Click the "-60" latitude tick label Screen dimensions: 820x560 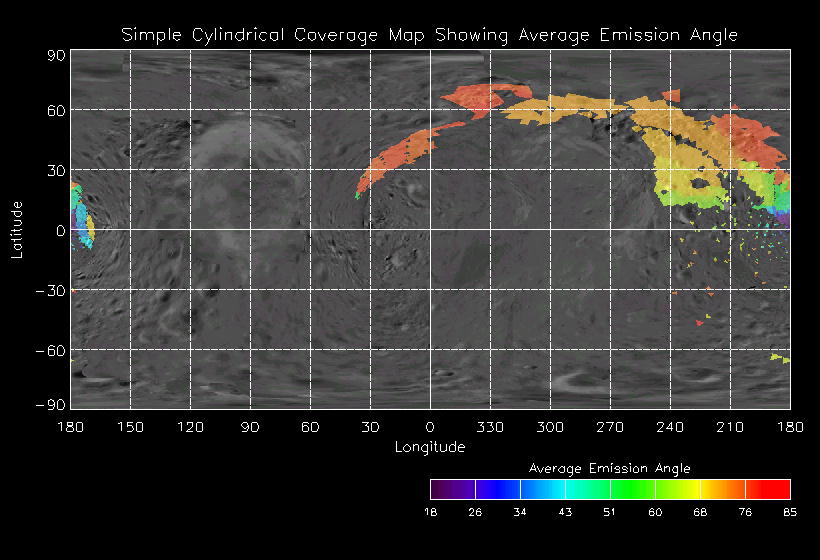50,350
